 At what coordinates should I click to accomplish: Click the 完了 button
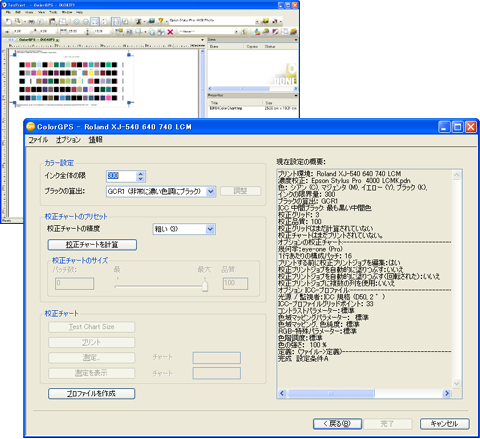click(x=388, y=424)
